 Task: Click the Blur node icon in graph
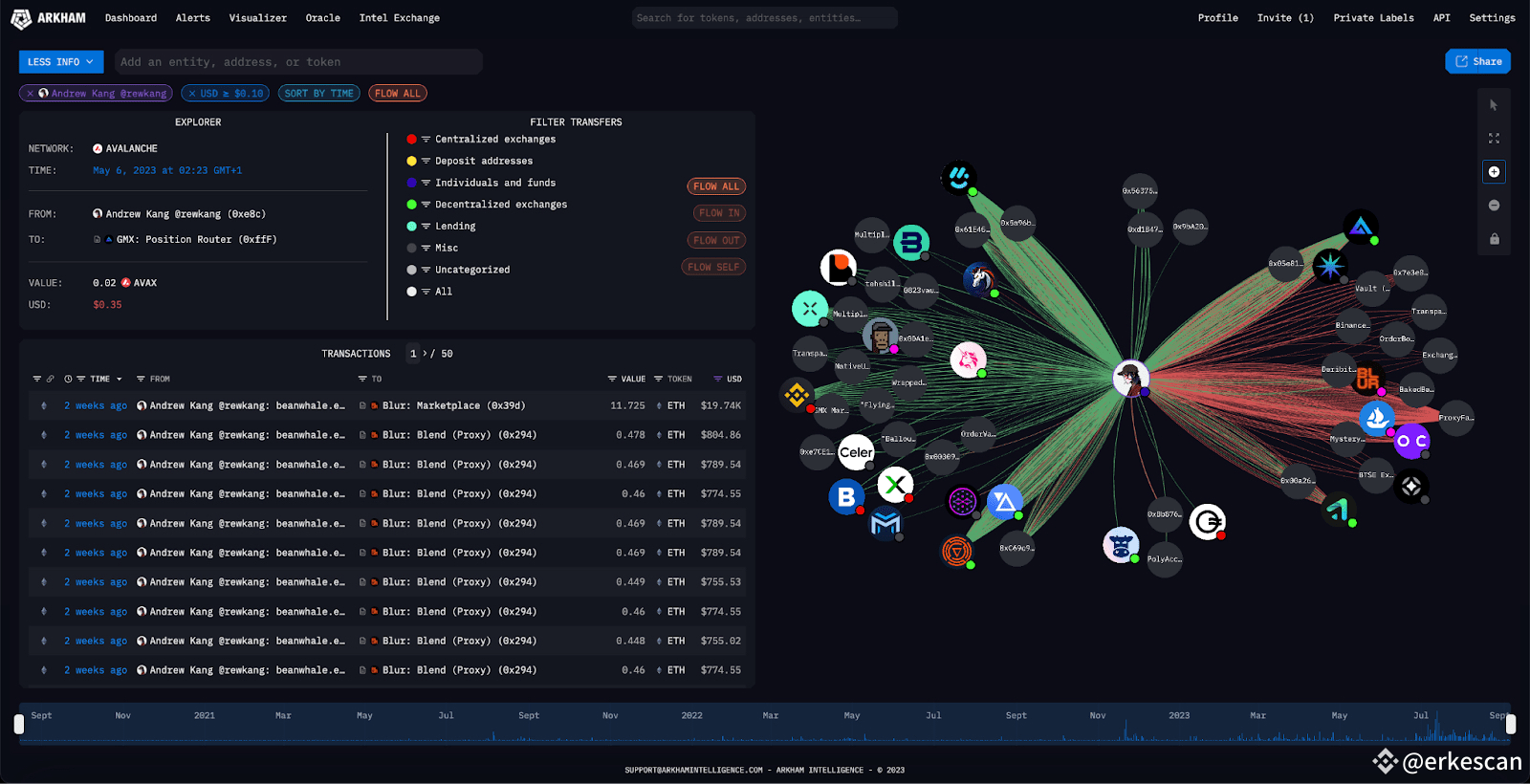pyautogui.click(x=1367, y=379)
